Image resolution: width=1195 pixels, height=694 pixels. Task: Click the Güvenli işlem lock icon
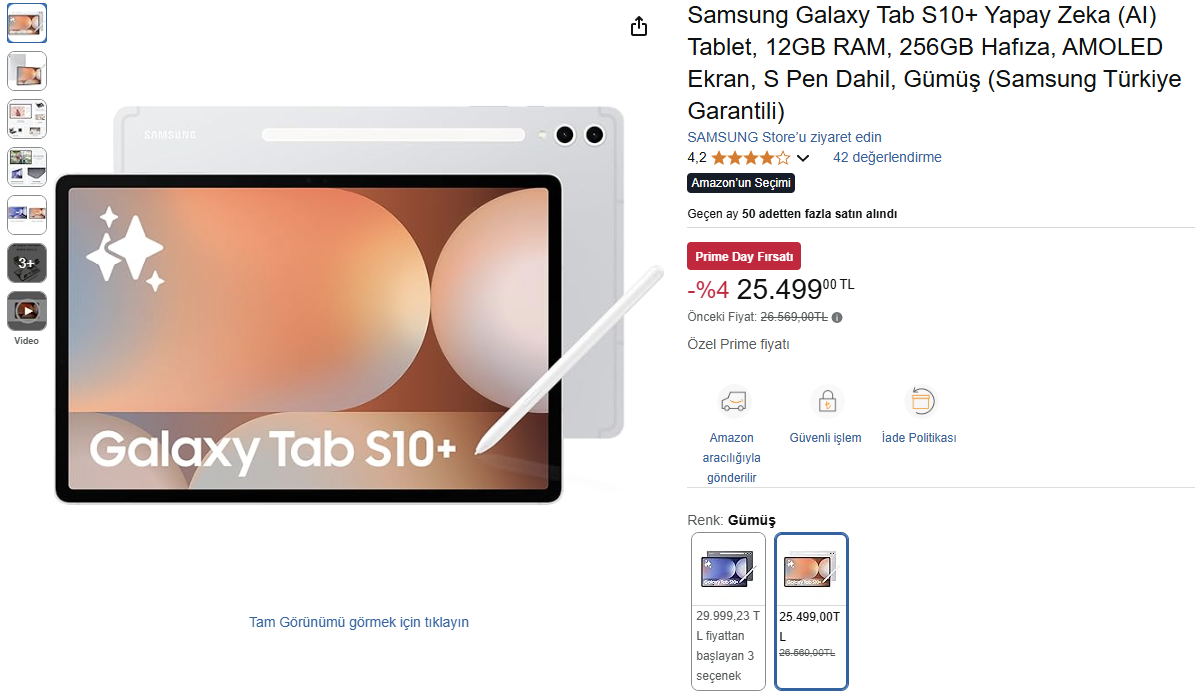[x=827, y=401]
